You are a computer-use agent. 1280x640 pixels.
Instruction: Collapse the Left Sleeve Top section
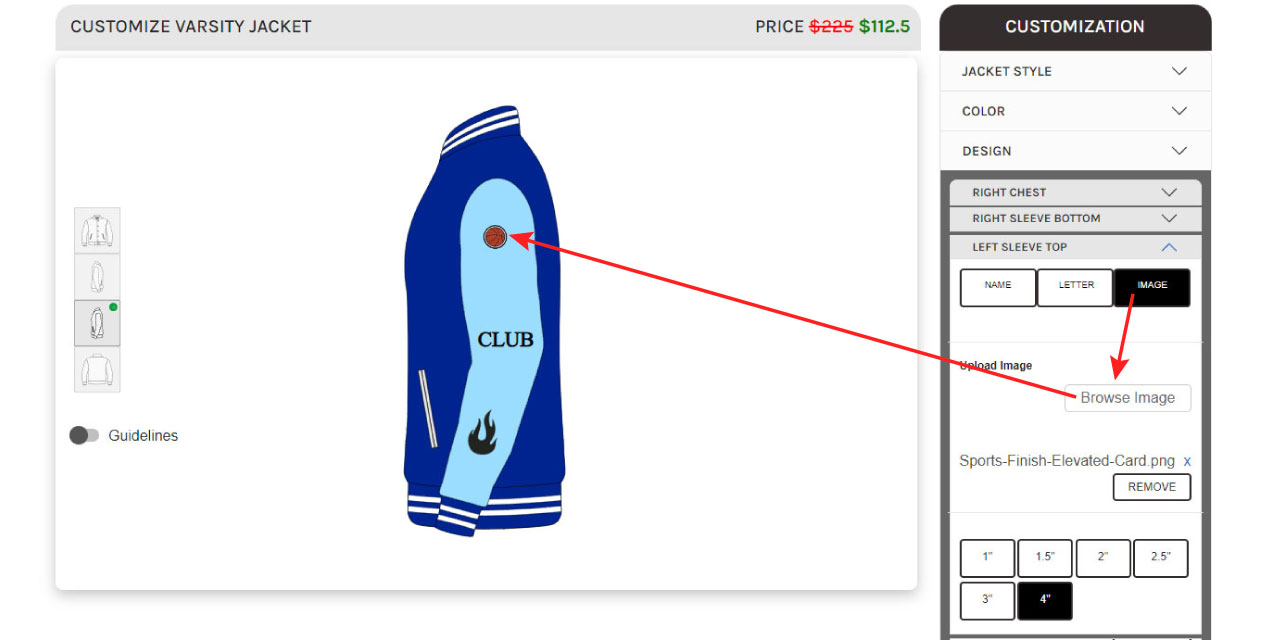[1075, 247]
